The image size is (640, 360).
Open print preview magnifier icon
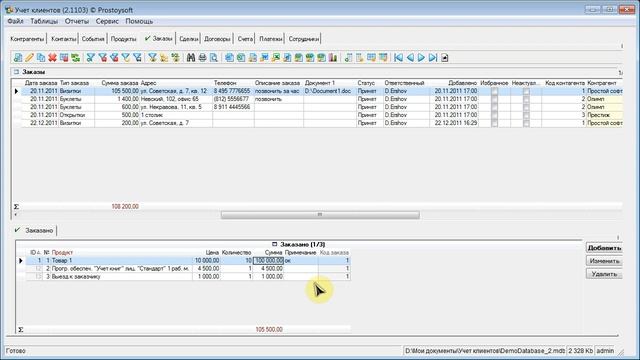pyautogui.click(x=214, y=58)
